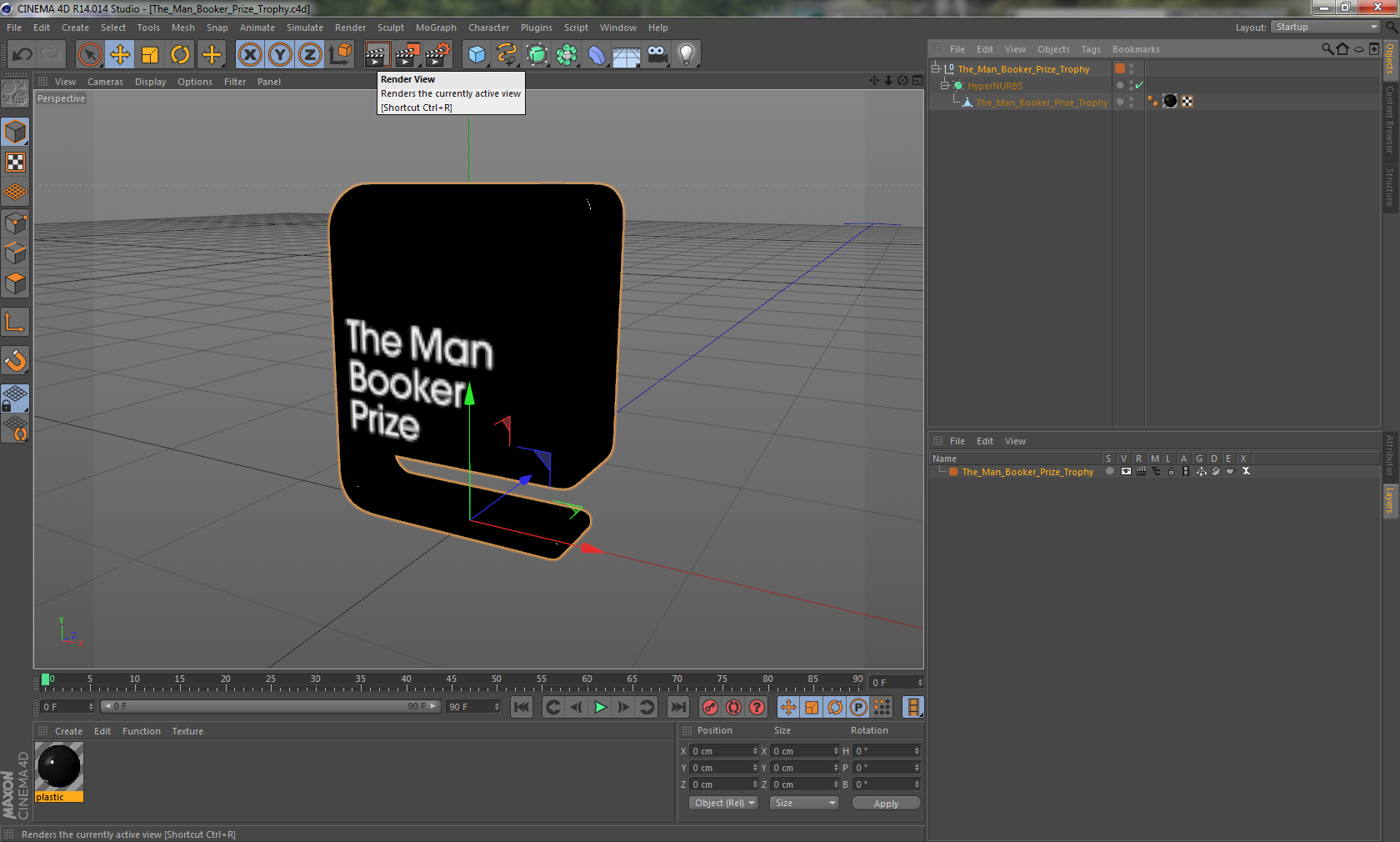The height and width of the screenshot is (842, 1400).
Task: Click Render to Picture Viewer icon
Action: point(407,55)
